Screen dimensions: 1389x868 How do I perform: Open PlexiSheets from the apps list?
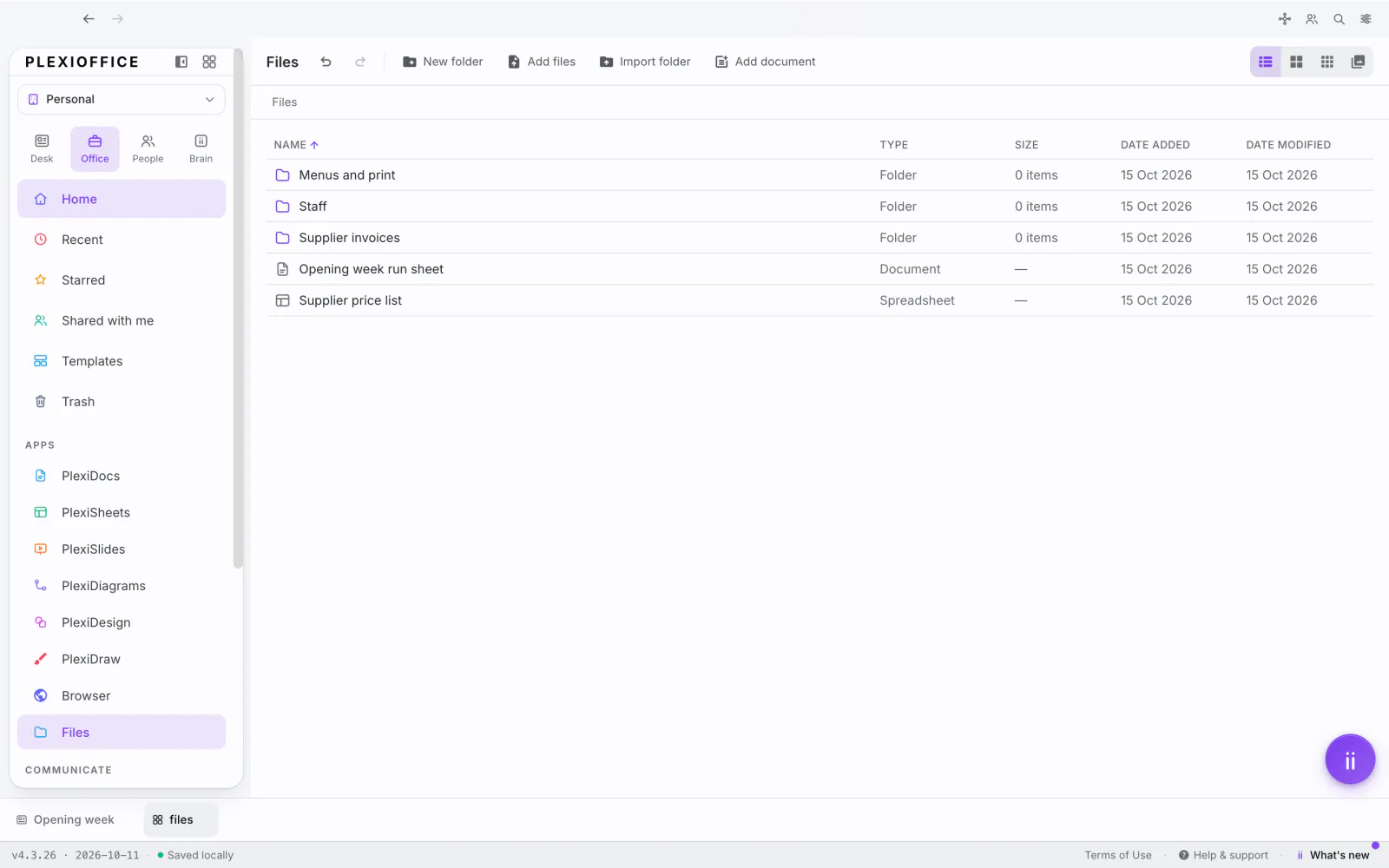tap(122, 513)
